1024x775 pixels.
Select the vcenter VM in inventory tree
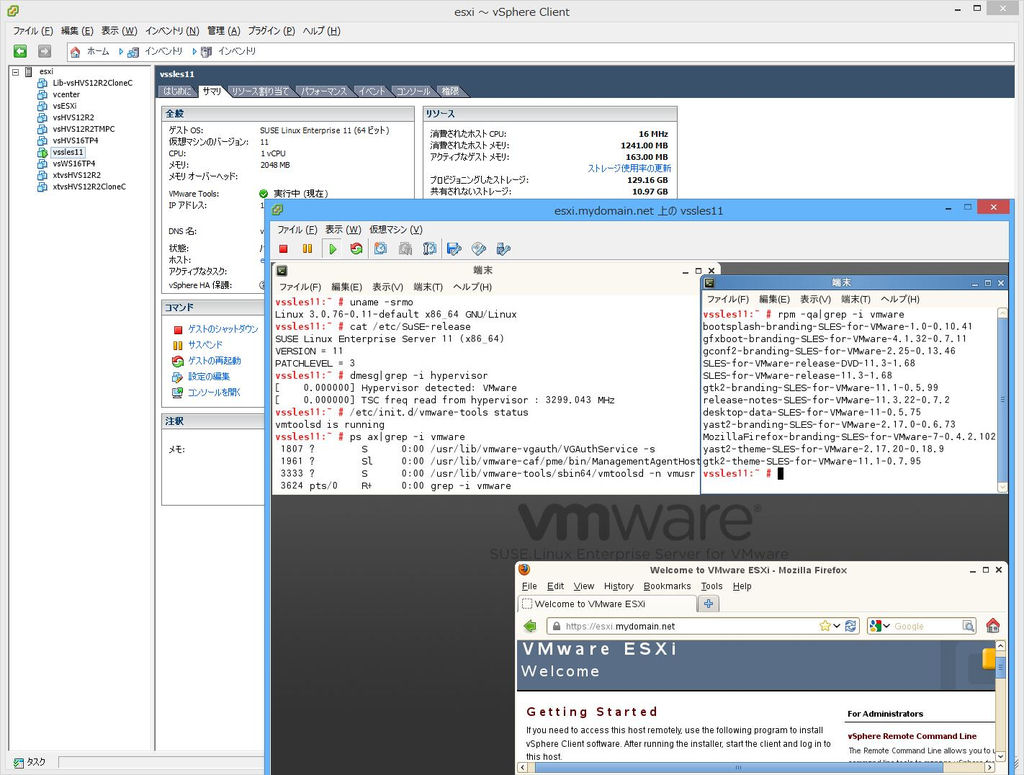(66, 95)
